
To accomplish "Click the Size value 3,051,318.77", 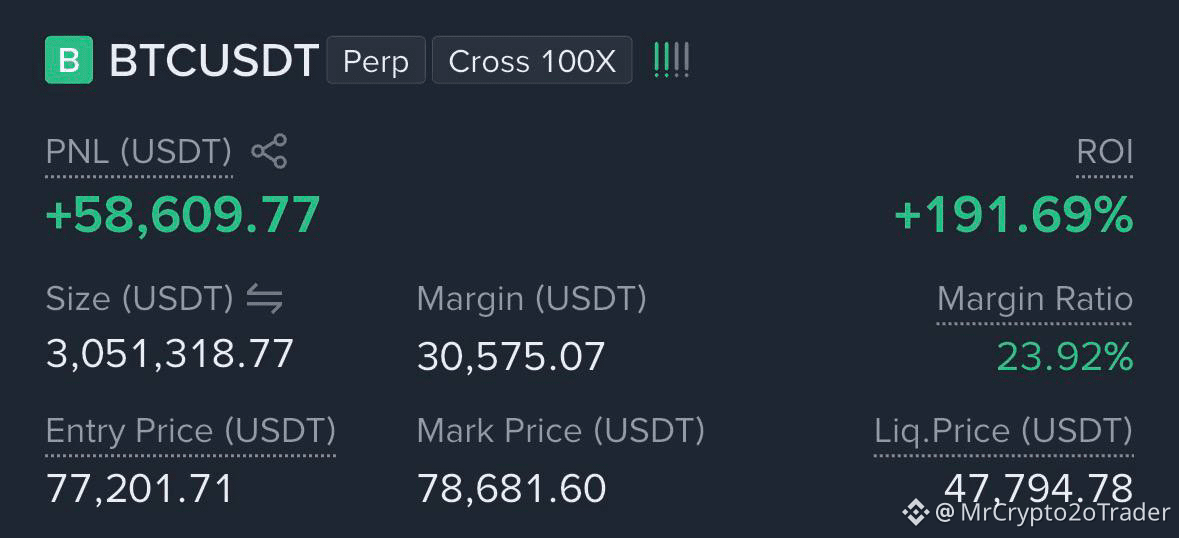I will pos(169,354).
